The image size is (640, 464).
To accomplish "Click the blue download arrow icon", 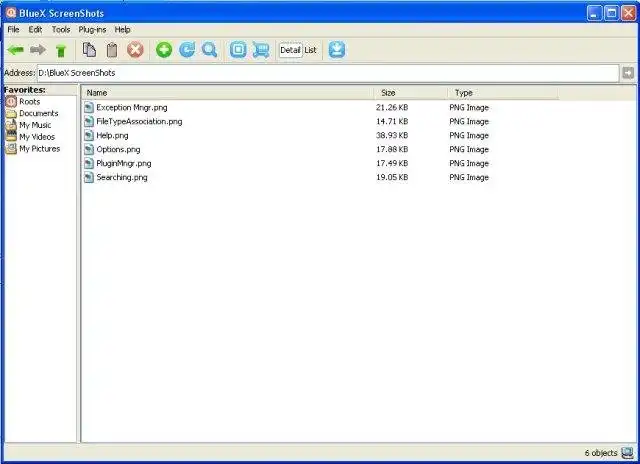I will pyautogui.click(x=337, y=50).
